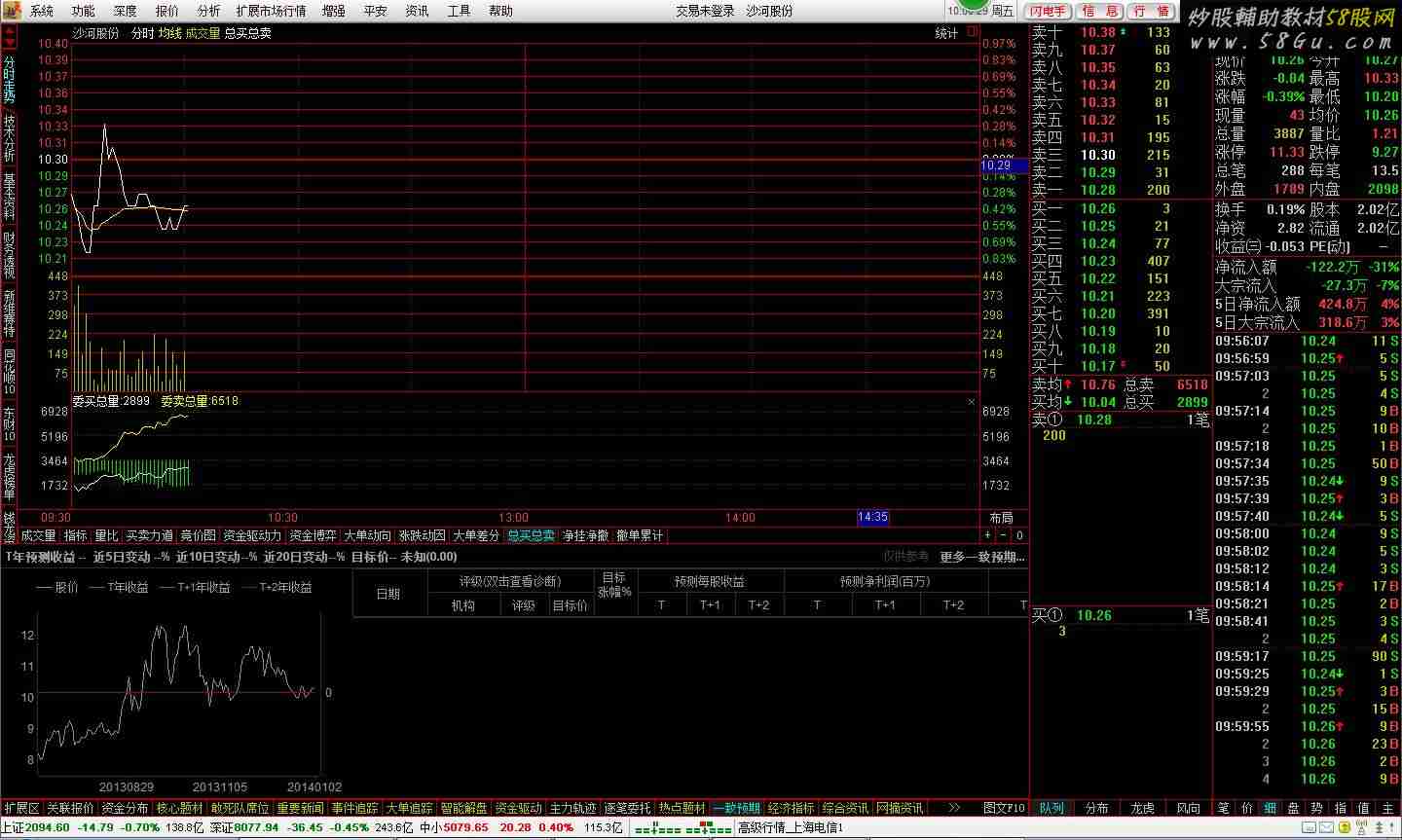The height and width of the screenshot is (840, 1402).
Task: Click the 行情 button in the top bar
Action: (1151, 11)
